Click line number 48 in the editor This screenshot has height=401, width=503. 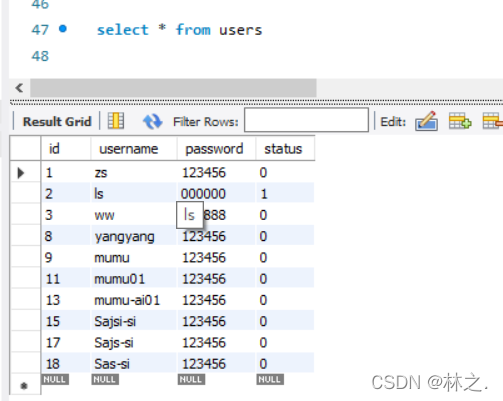point(40,56)
